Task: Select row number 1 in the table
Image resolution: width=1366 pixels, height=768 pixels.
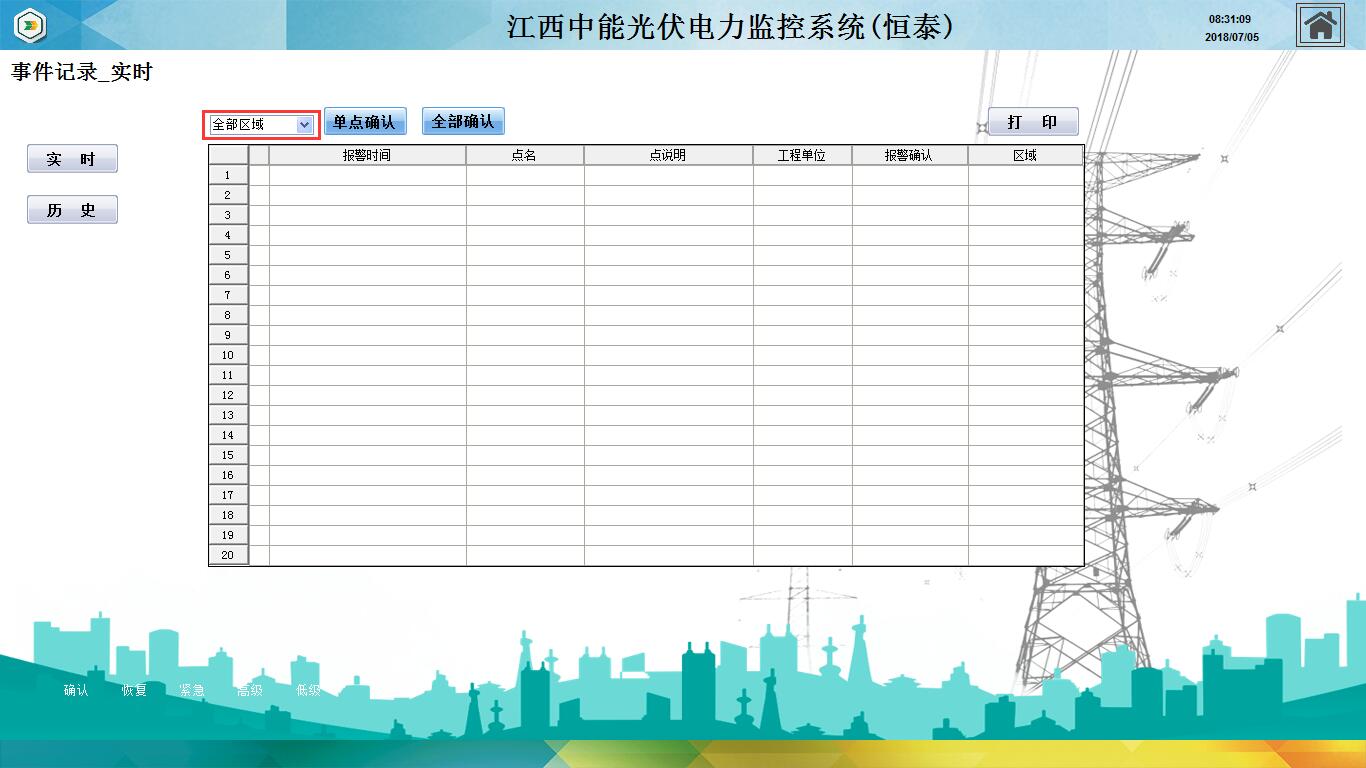Action: click(228, 175)
